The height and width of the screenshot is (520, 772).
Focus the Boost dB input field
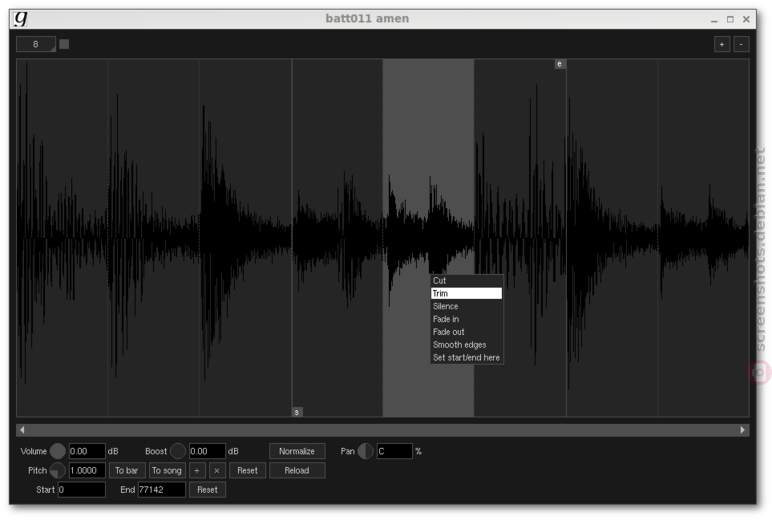pos(207,451)
